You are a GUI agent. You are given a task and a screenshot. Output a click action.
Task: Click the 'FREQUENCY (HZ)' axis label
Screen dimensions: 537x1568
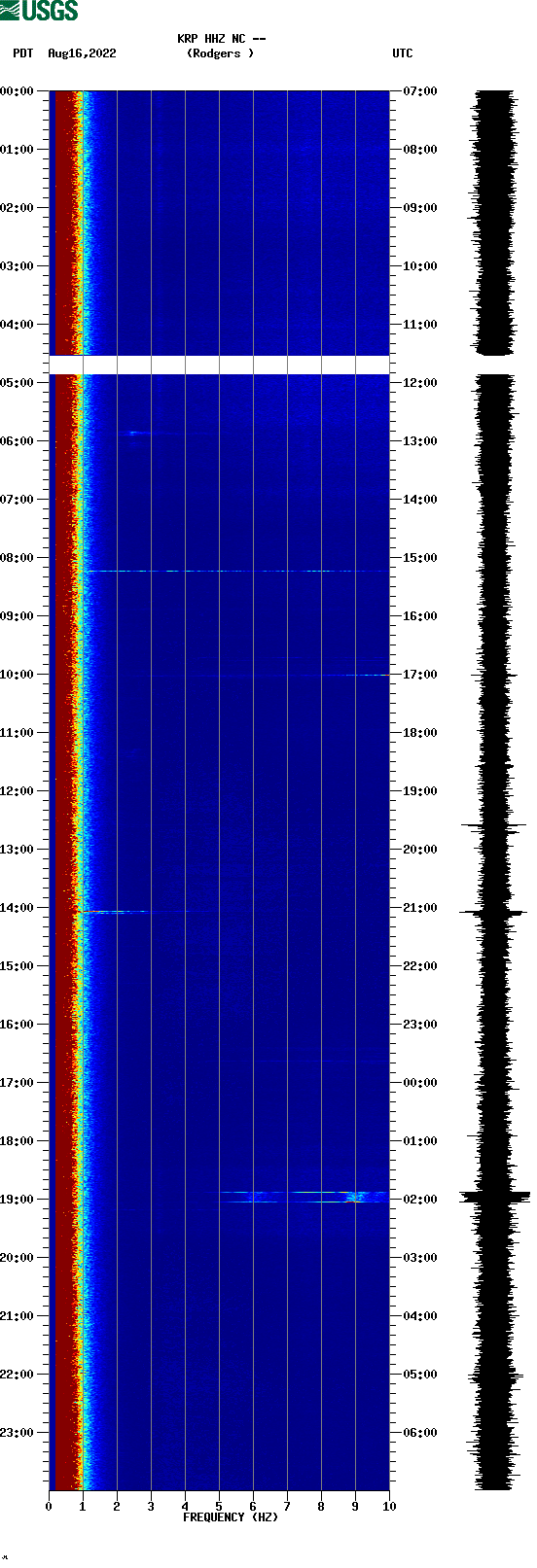point(231,1517)
